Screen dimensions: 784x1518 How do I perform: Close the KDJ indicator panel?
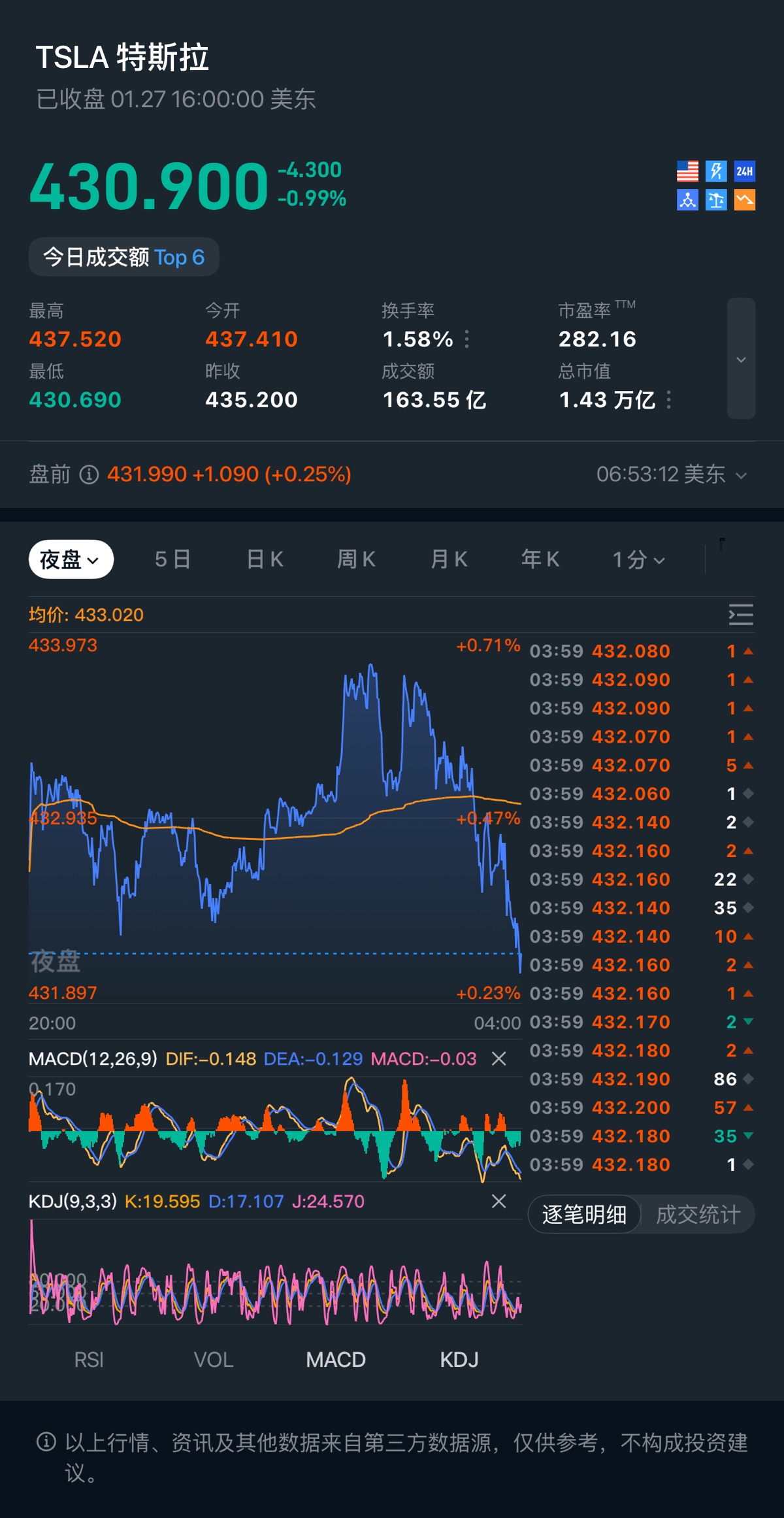[498, 1201]
